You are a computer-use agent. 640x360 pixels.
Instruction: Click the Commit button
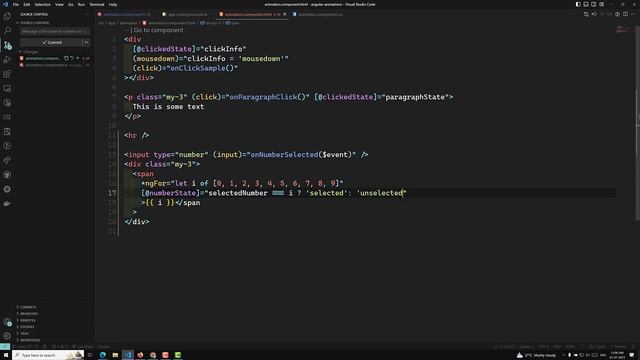[x=51, y=42]
